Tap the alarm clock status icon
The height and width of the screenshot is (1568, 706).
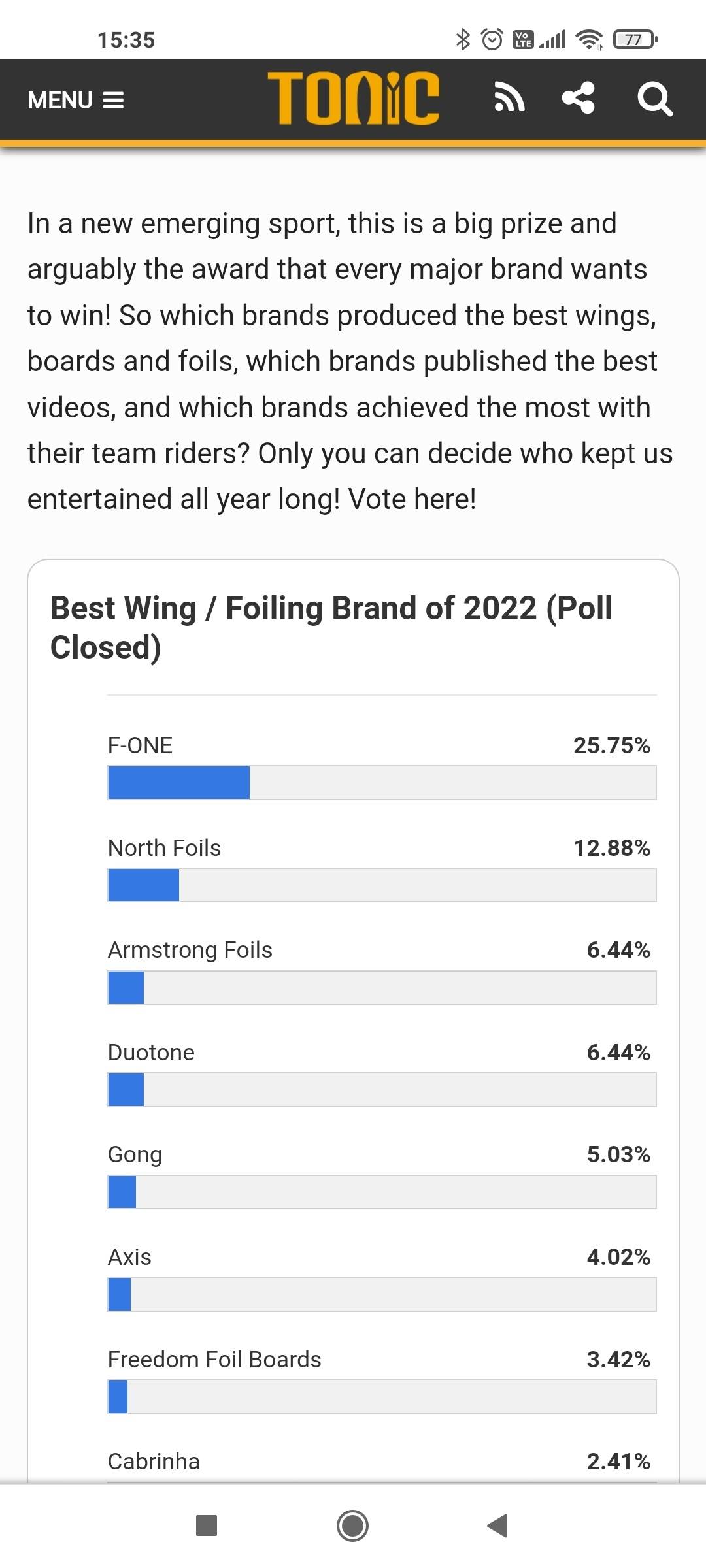coord(492,40)
